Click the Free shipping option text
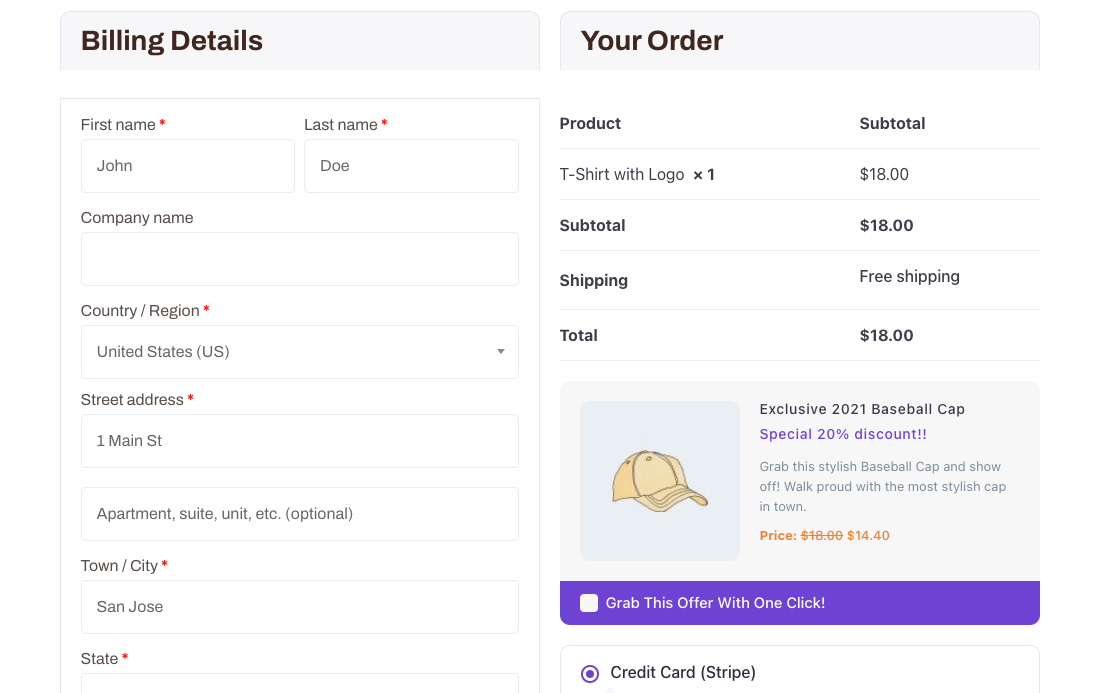Image resolution: width=1101 pixels, height=693 pixels. click(909, 277)
